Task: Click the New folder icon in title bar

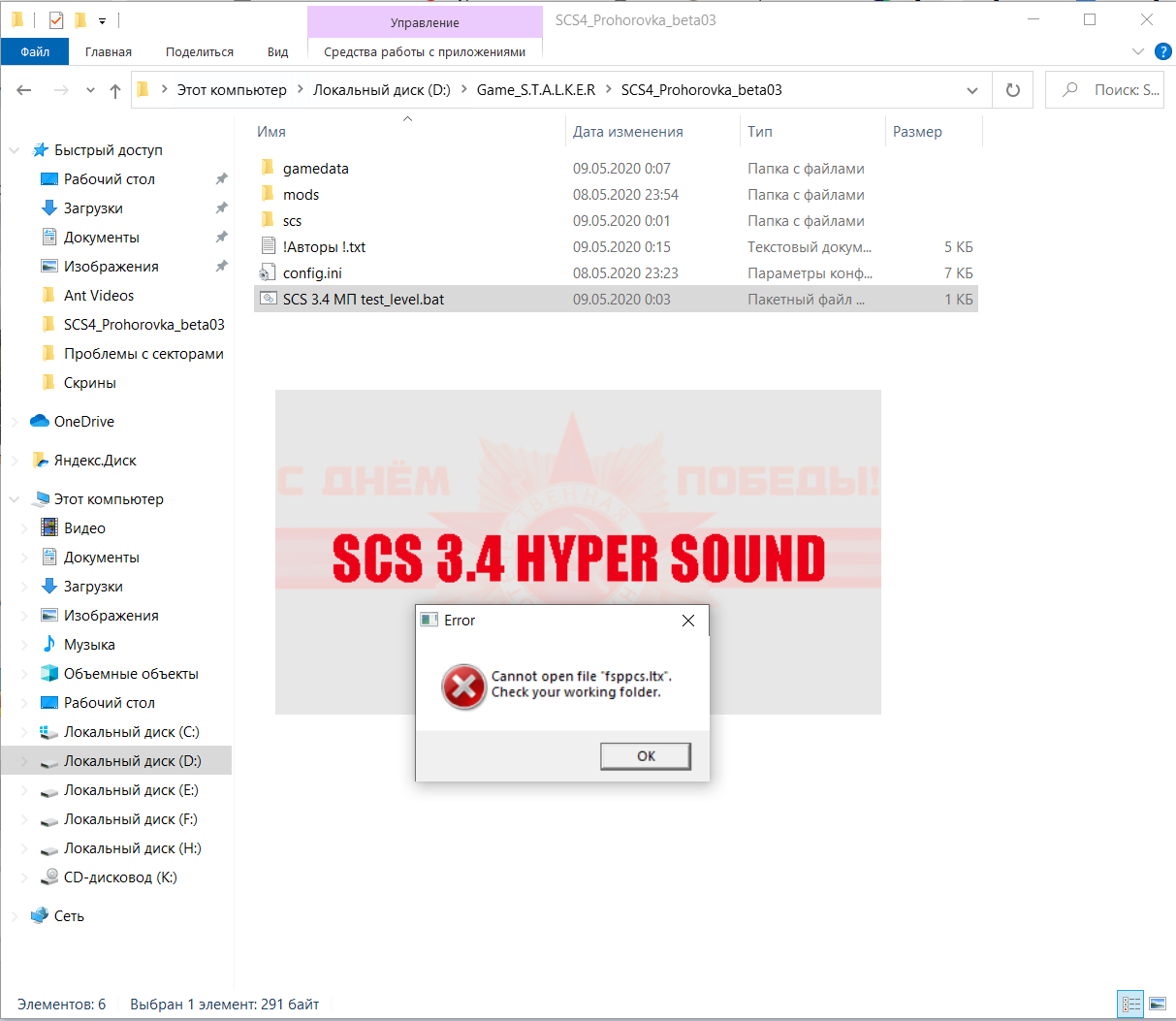Action: [80, 20]
